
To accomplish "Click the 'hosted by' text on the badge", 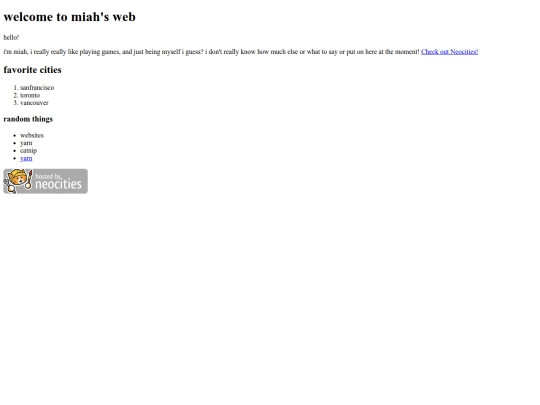I will pyautogui.click(x=48, y=176).
